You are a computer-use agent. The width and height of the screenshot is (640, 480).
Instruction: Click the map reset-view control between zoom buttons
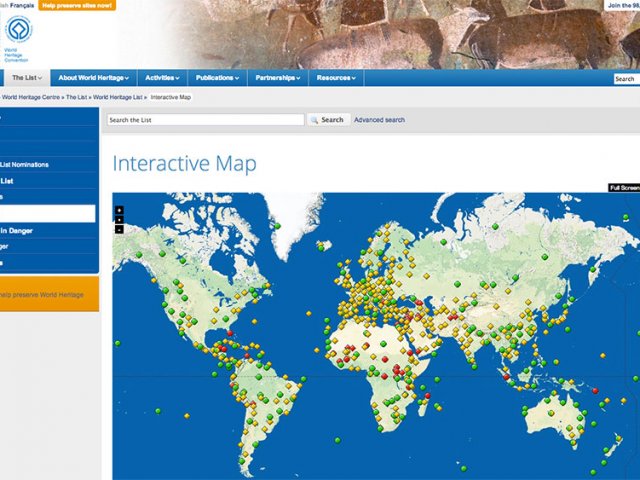pos(119,220)
